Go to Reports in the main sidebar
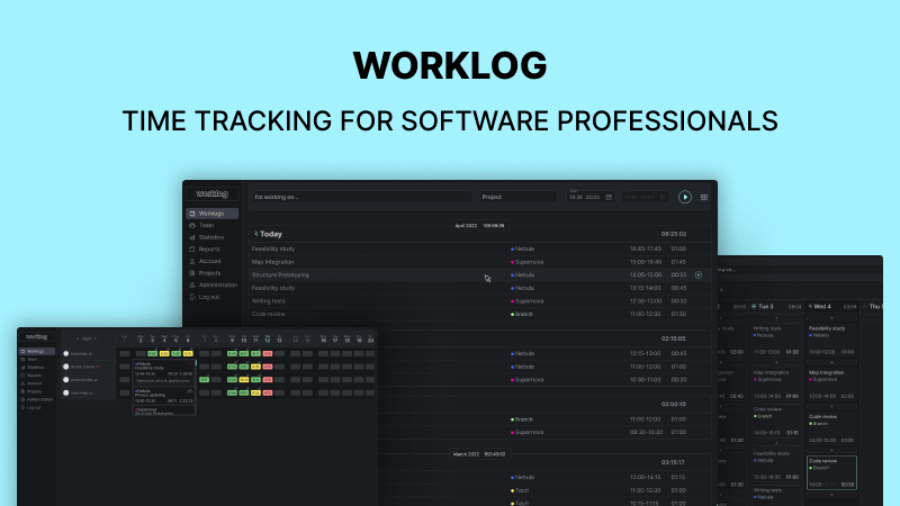Image resolution: width=900 pixels, height=506 pixels. point(209,249)
